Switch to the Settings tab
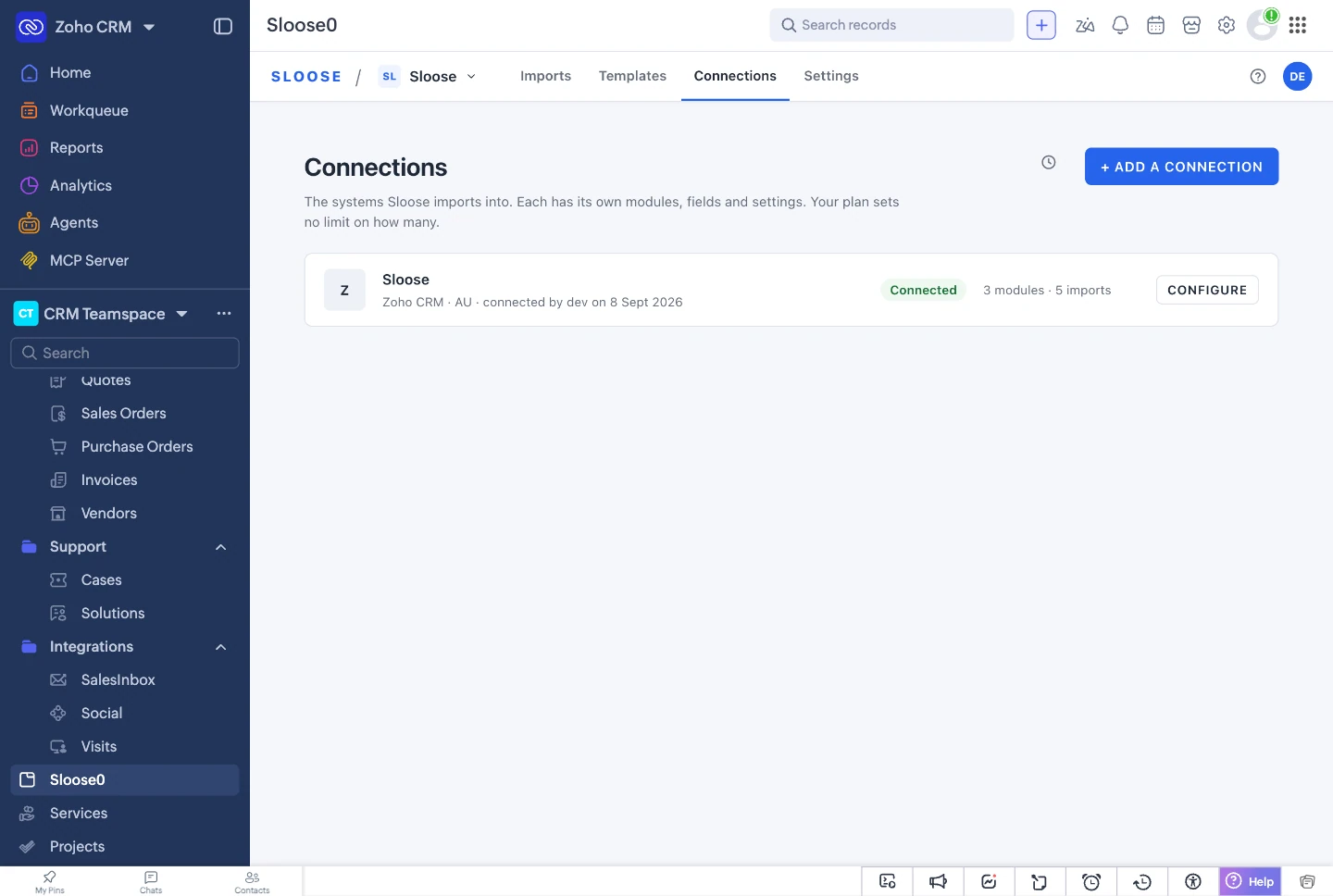Screen dimensions: 1333x896 (x=831, y=76)
